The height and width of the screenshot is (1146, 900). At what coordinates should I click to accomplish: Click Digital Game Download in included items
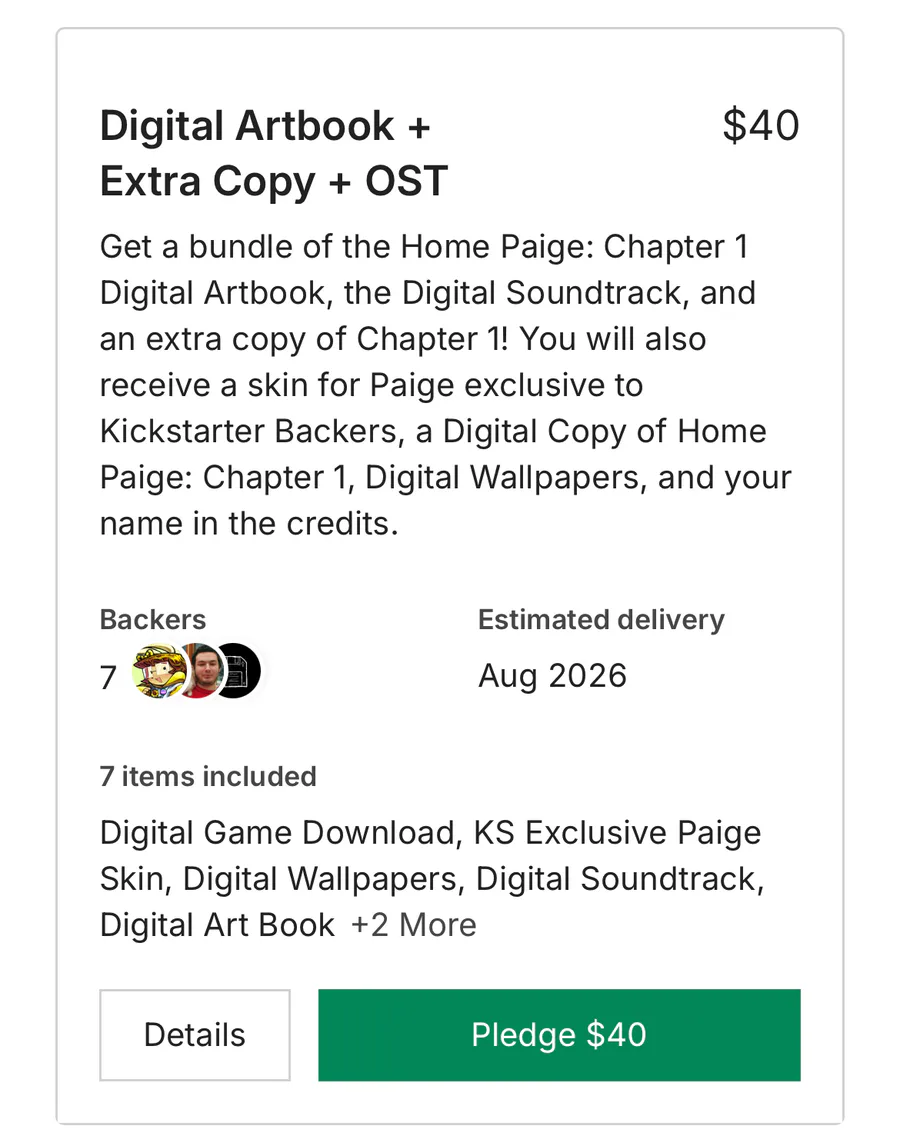click(x=278, y=833)
